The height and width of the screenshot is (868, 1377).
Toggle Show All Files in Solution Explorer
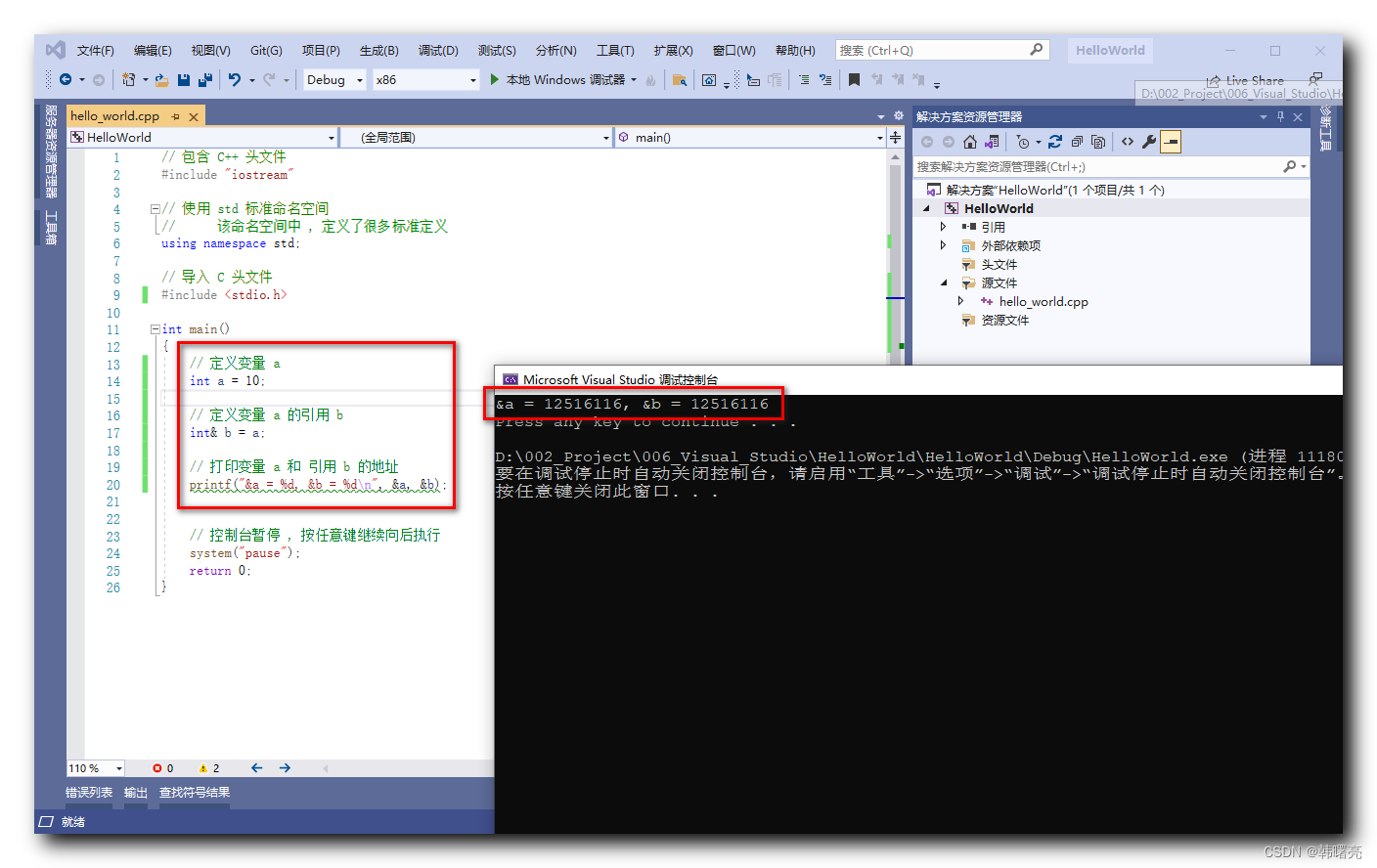tap(1098, 142)
